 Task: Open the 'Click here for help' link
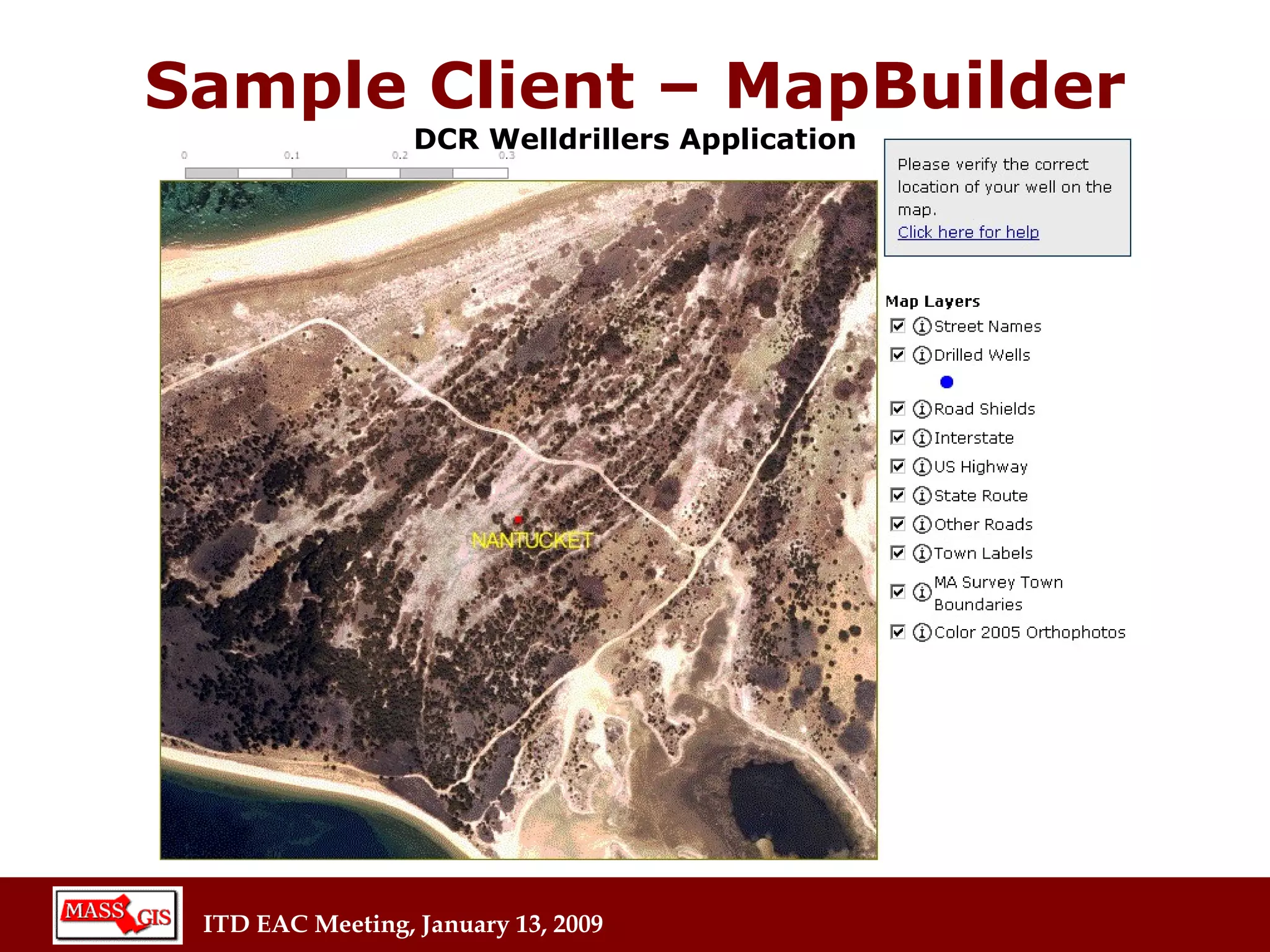968,232
